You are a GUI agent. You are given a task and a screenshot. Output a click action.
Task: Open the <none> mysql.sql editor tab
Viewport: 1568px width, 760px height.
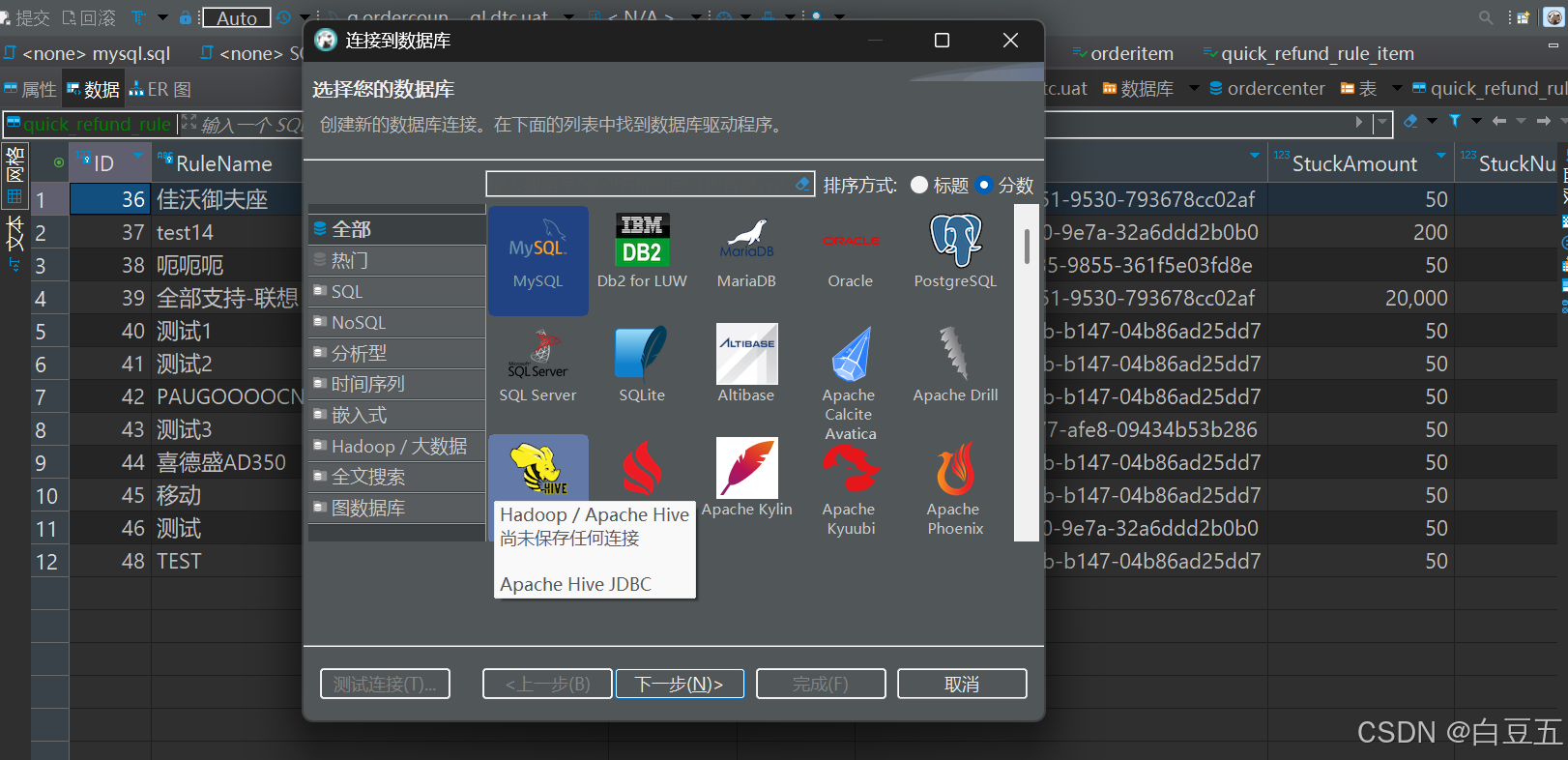click(x=87, y=53)
